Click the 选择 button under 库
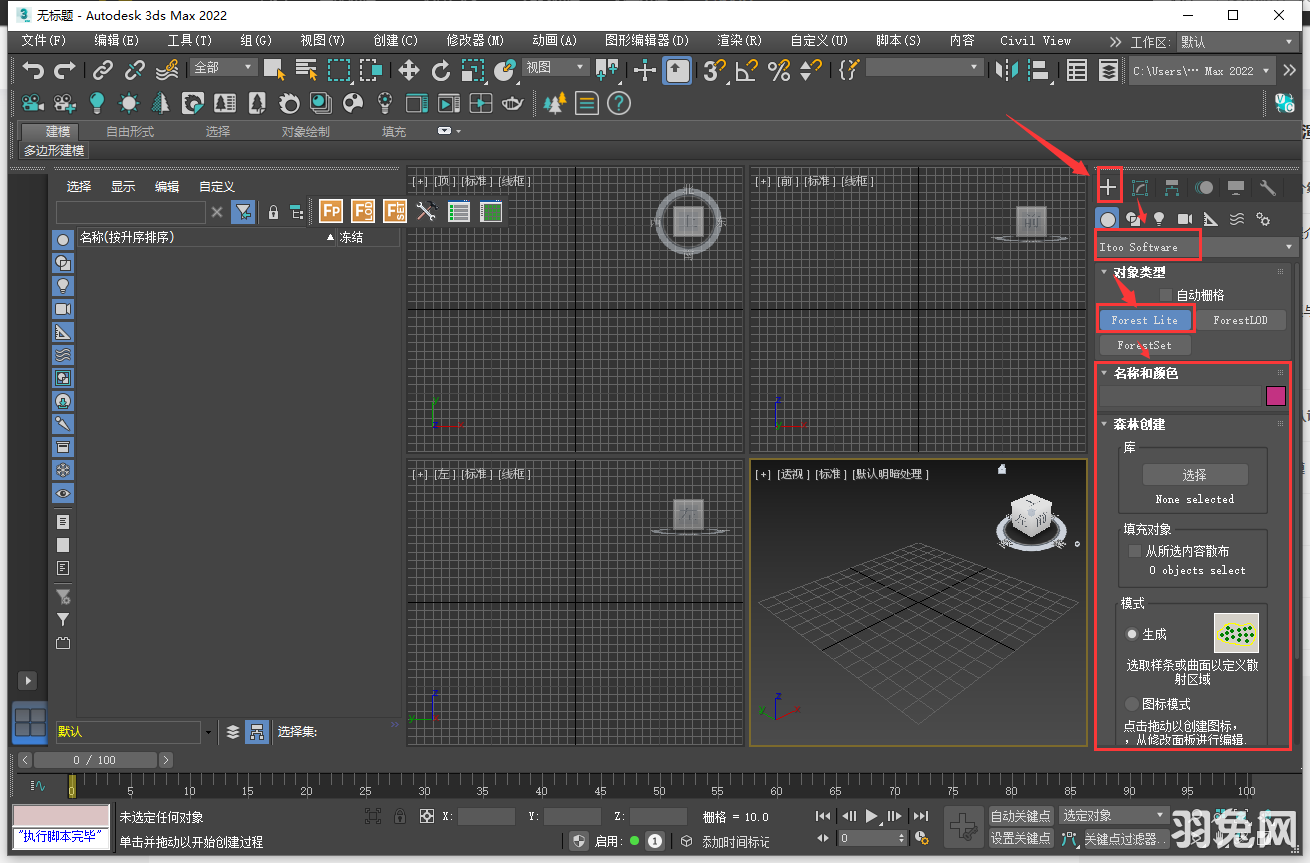This screenshot has height=863, width=1310. click(x=1193, y=475)
